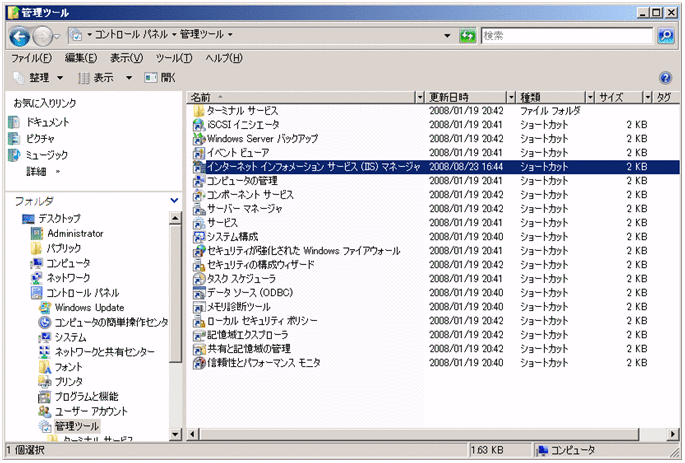Click the blue help question mark icon
This screenshot has height=463, width=685.
coord(665,77)
